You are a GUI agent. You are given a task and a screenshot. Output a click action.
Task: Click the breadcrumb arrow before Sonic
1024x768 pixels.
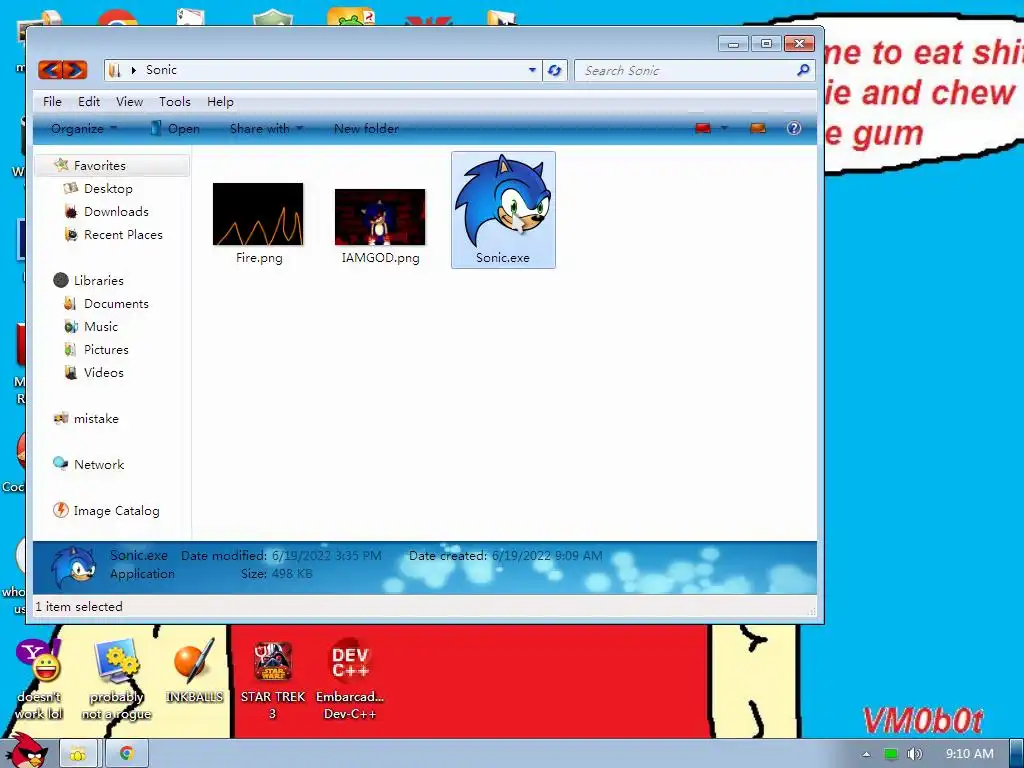(133, 70)
